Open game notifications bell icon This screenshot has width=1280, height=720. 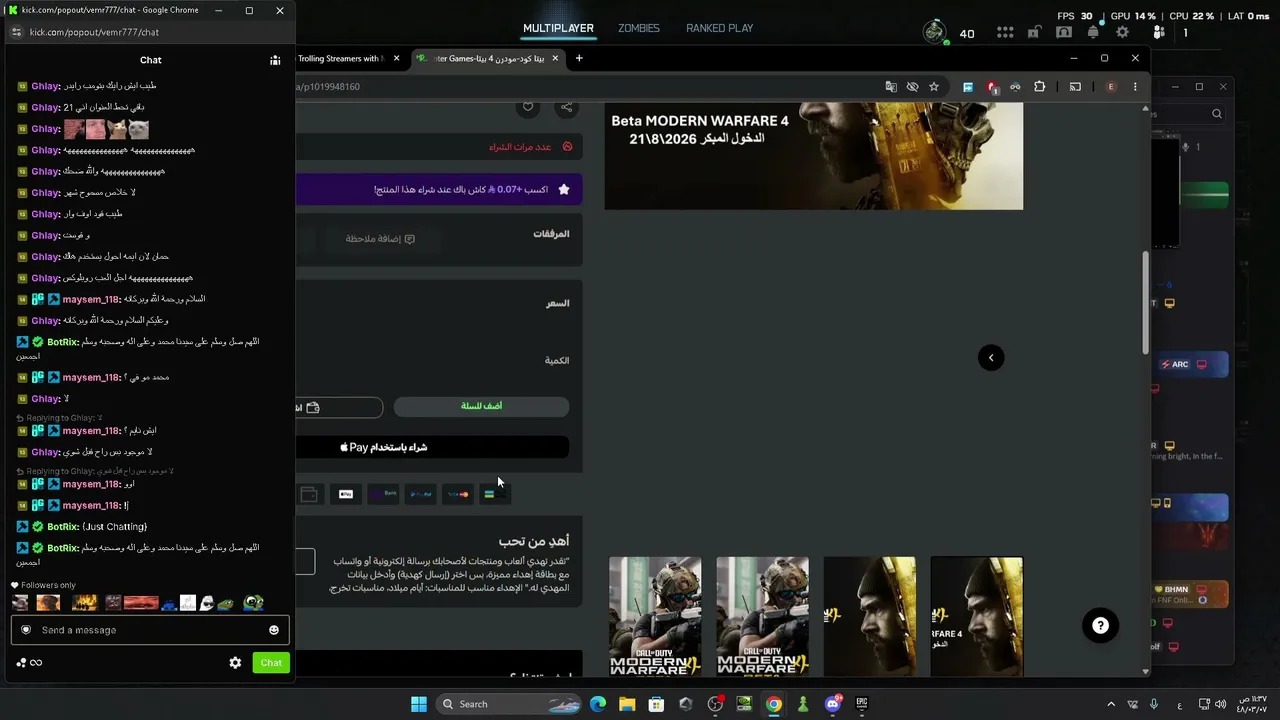pos(1093,33)
